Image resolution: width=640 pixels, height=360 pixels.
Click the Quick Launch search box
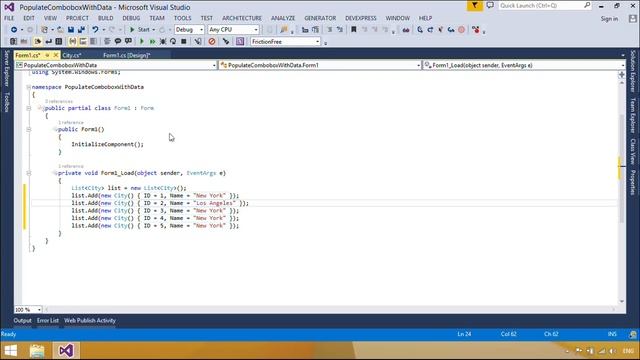point(544,6)
